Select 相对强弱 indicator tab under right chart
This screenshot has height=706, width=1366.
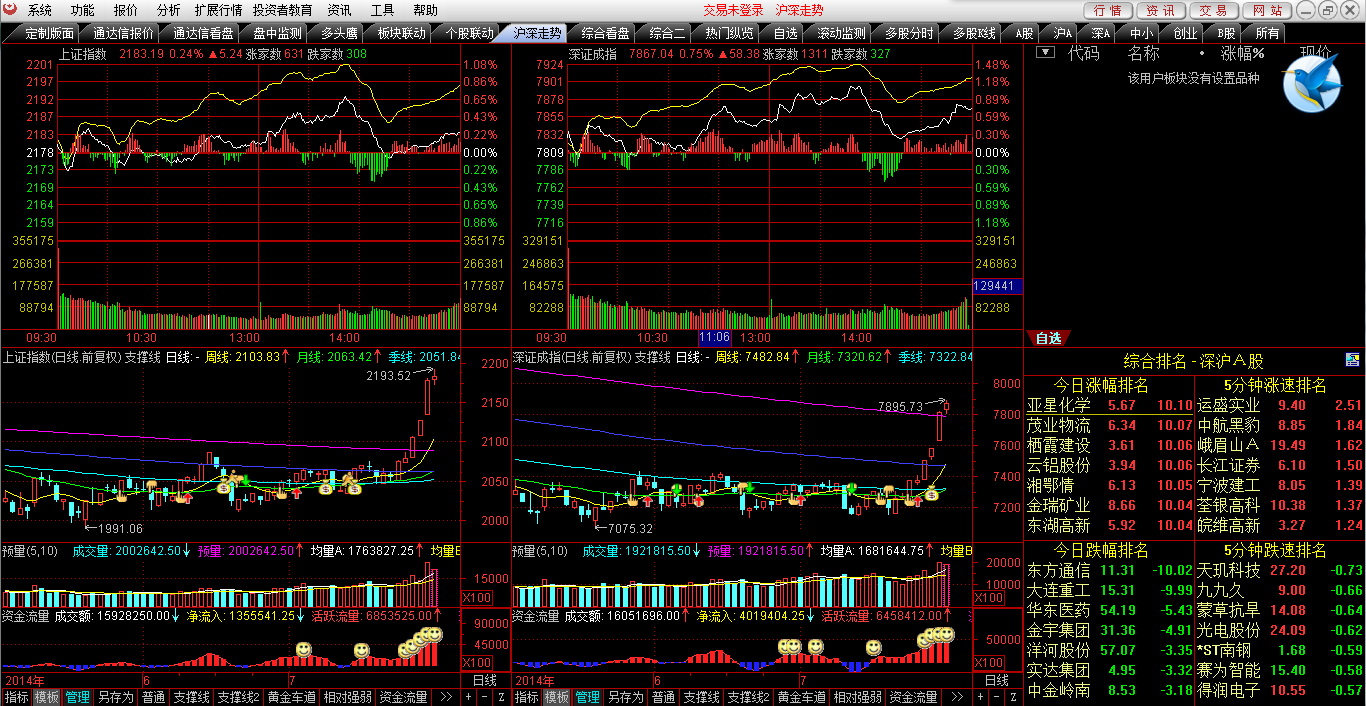click(858, 697)
